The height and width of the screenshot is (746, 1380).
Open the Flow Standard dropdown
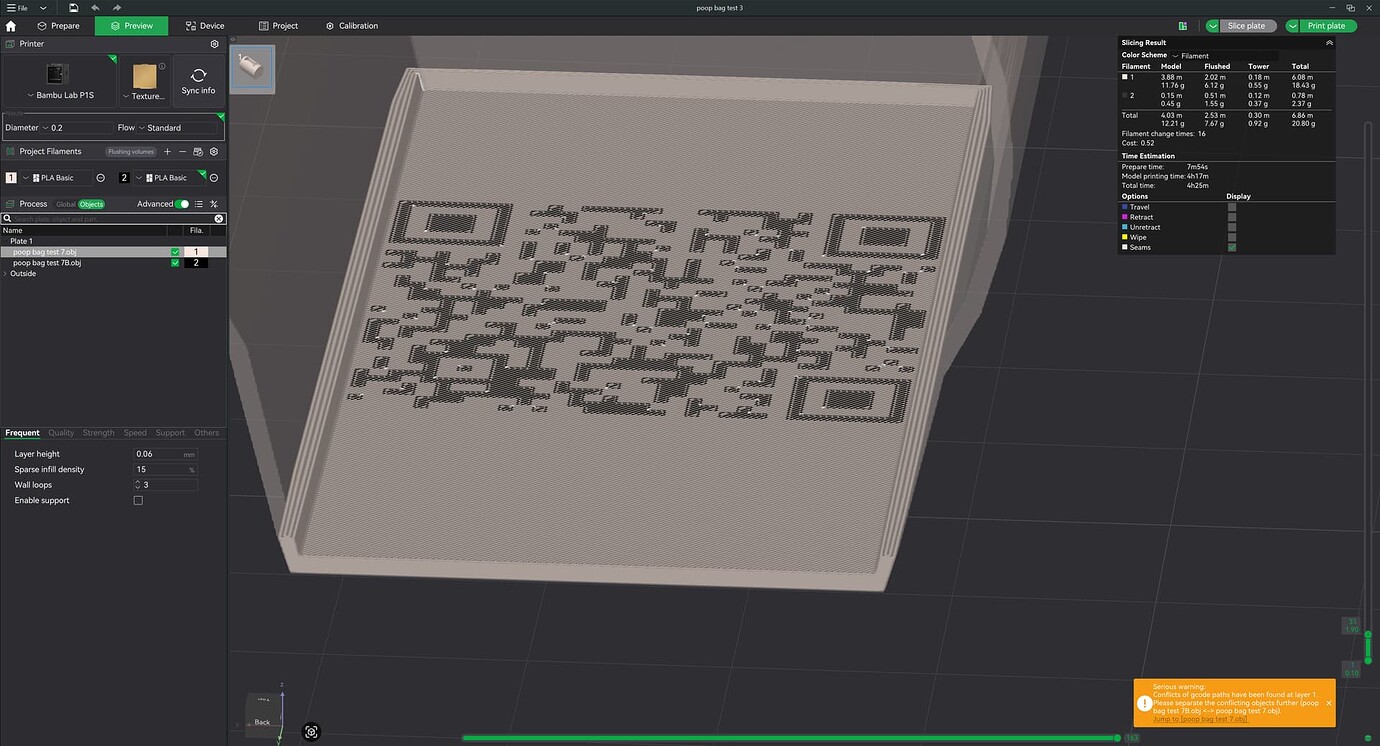pyautogui.click(x=179, y=128)
